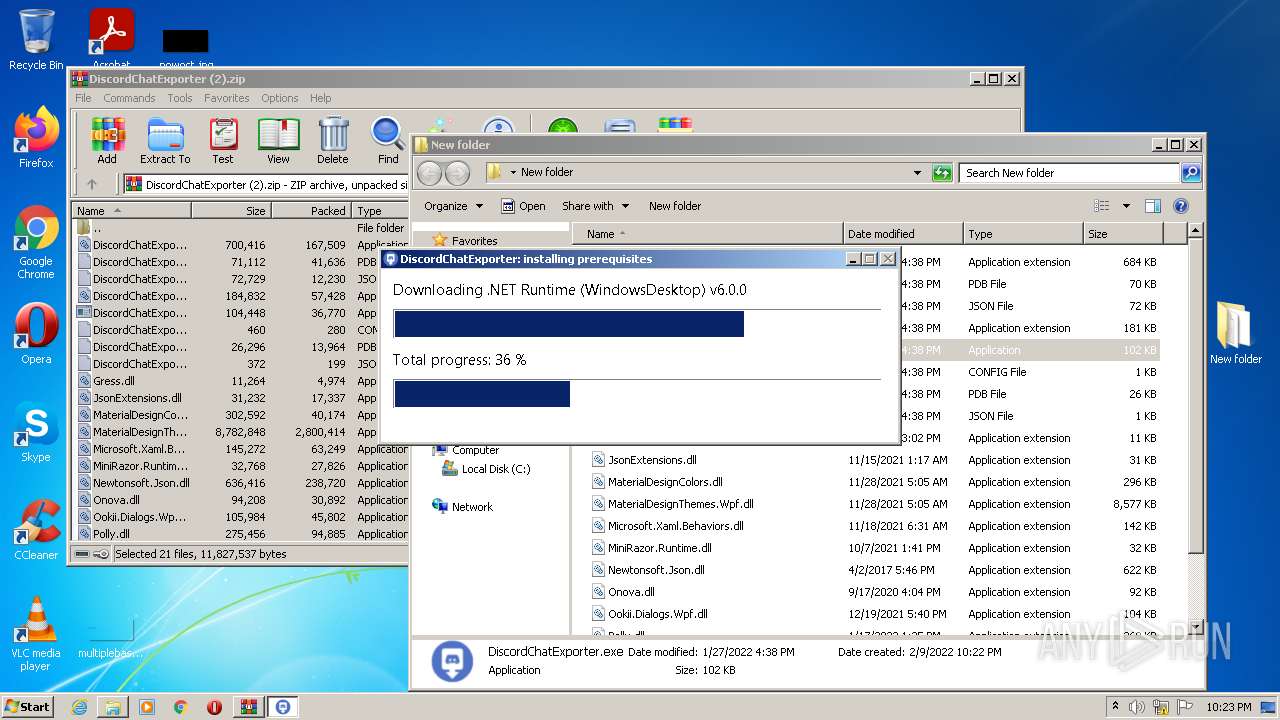1280x720 pixels.
Task: Click the up-one-level arrow in WinRAR
Action: coord(92,184)
